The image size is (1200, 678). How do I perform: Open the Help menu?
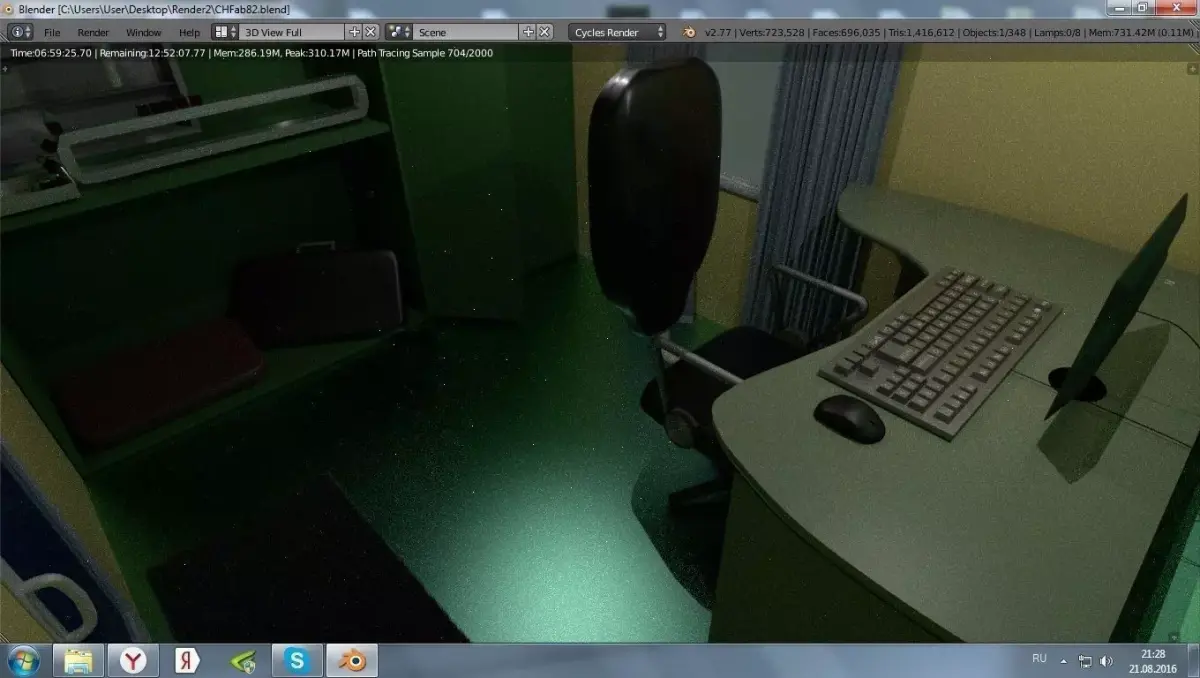[189, 32]
